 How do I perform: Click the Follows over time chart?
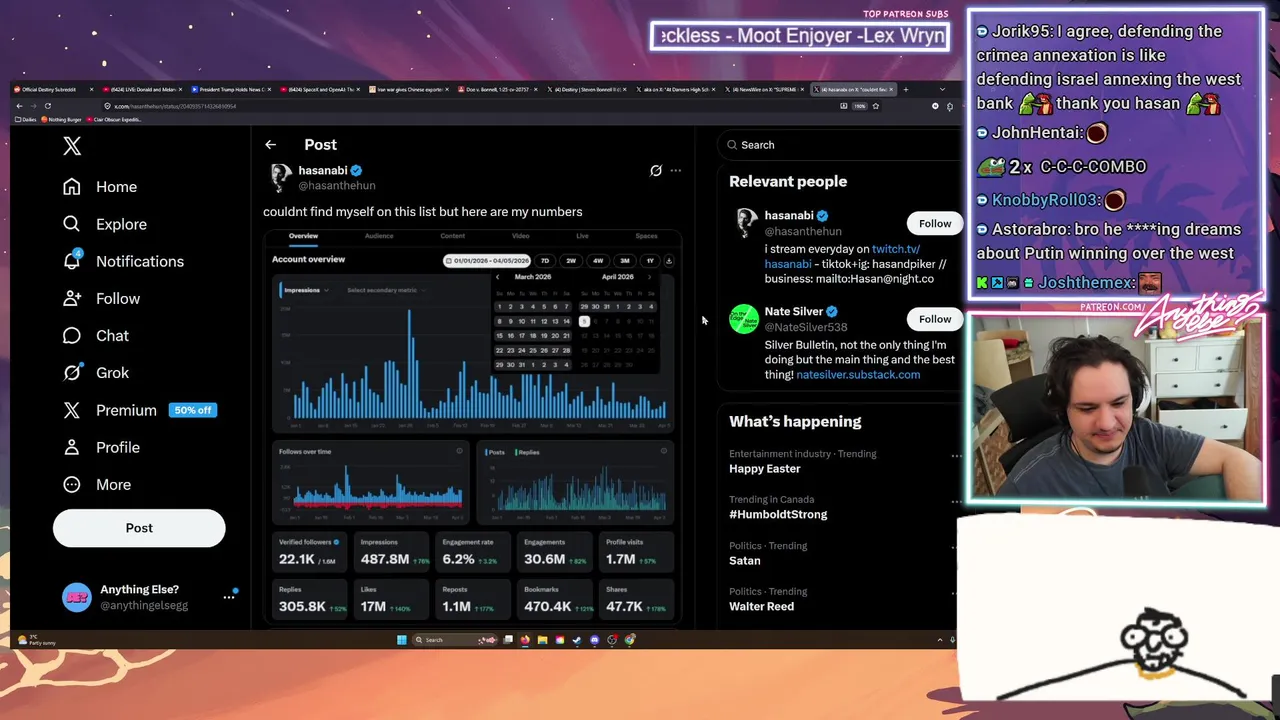371,483
